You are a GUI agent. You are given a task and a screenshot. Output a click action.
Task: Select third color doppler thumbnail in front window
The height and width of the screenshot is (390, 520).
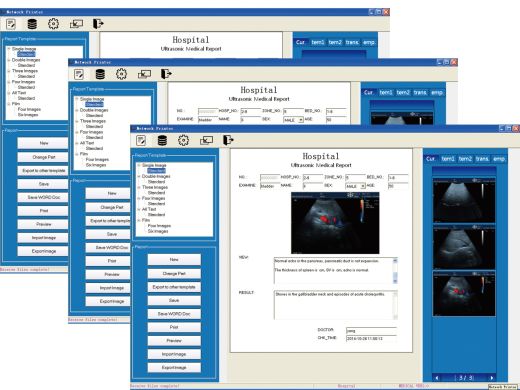pyautogui.click(x=464, y=294)
